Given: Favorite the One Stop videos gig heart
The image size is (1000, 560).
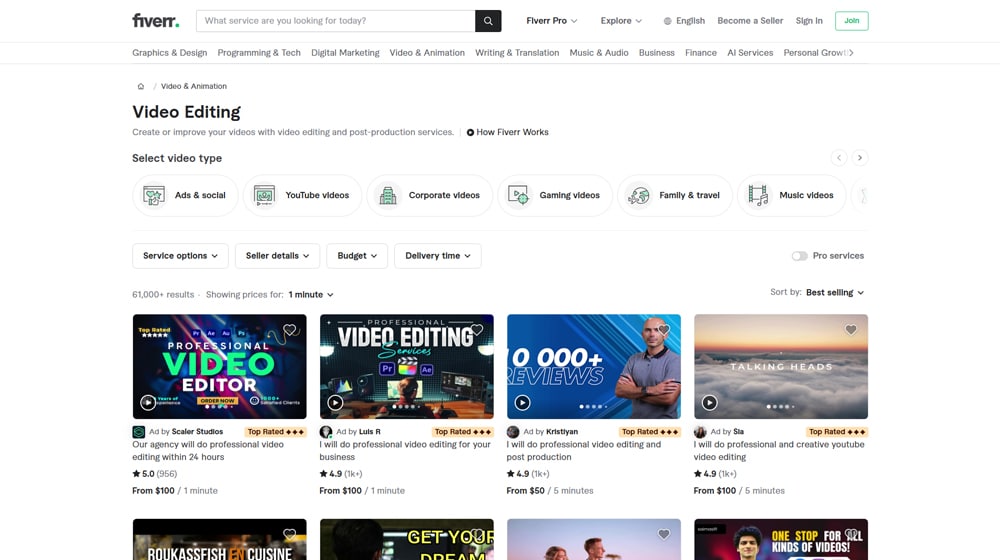Looking at the screenshot, I should pyautogui.click(x=851, y=534).
